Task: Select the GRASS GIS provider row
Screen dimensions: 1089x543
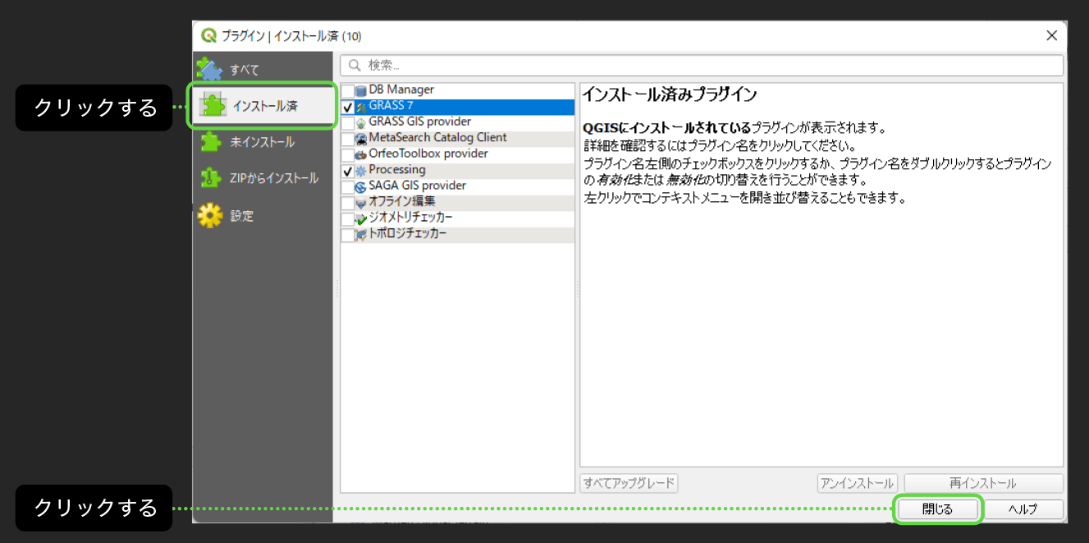Action: pos(458,123)
